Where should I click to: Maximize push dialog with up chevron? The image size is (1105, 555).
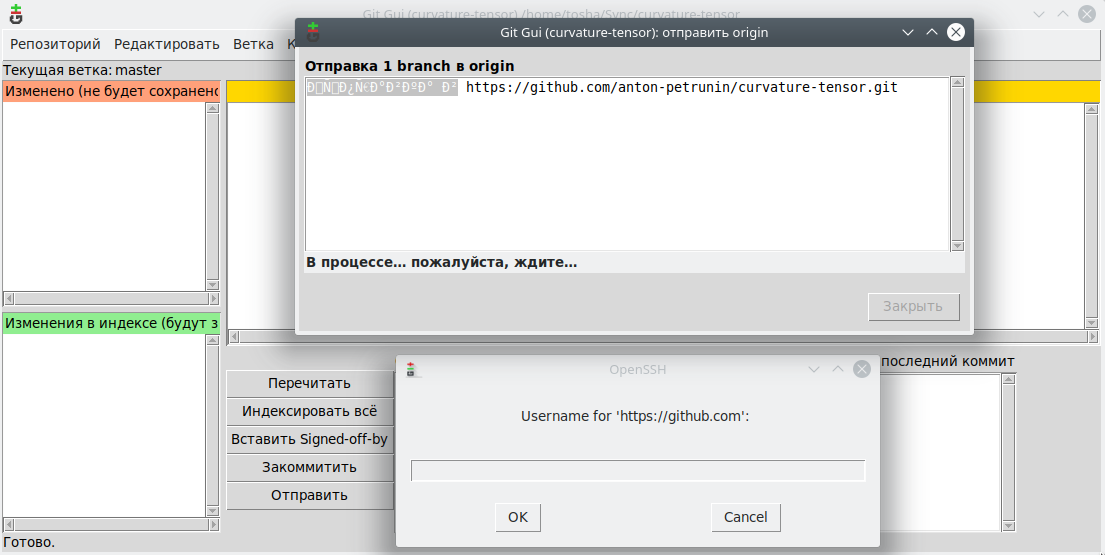tap(932, 32)
